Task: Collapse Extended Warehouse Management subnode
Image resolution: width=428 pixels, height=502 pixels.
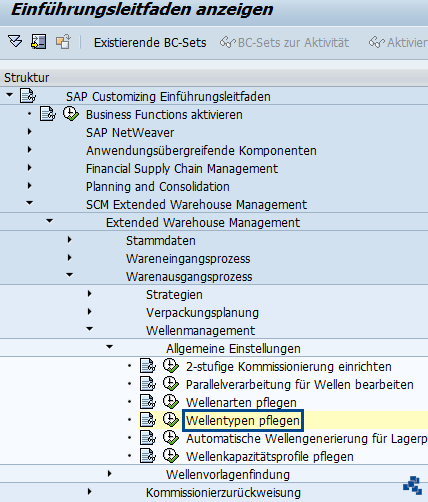Action: (50, 221)
